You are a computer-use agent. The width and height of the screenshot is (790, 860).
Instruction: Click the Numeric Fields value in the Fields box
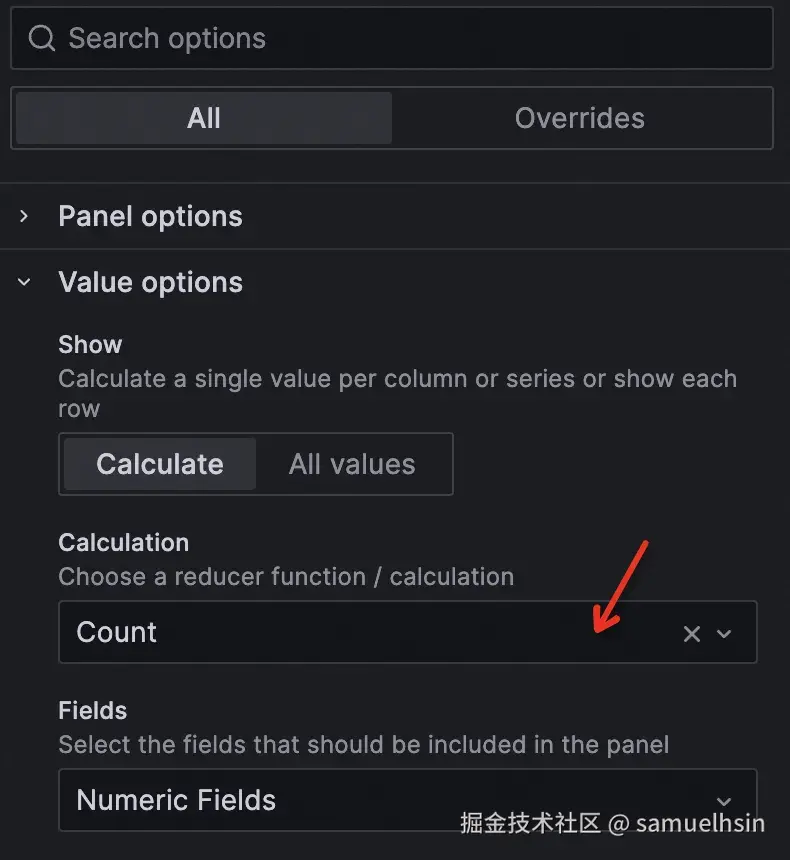pyautogui.click(x=176, y=800)
